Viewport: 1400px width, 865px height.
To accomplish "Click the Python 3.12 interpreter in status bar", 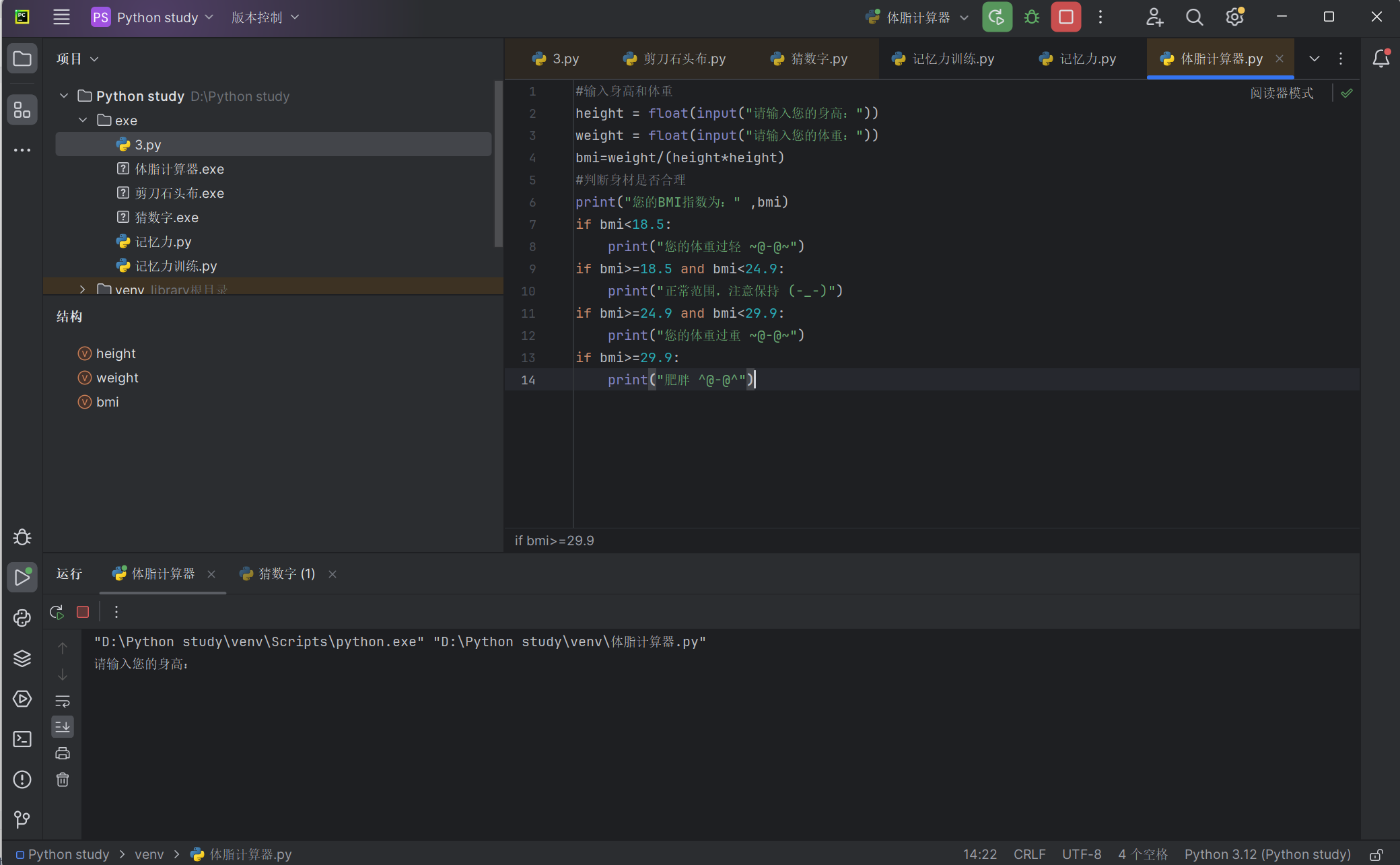I will click(1267, 854).
